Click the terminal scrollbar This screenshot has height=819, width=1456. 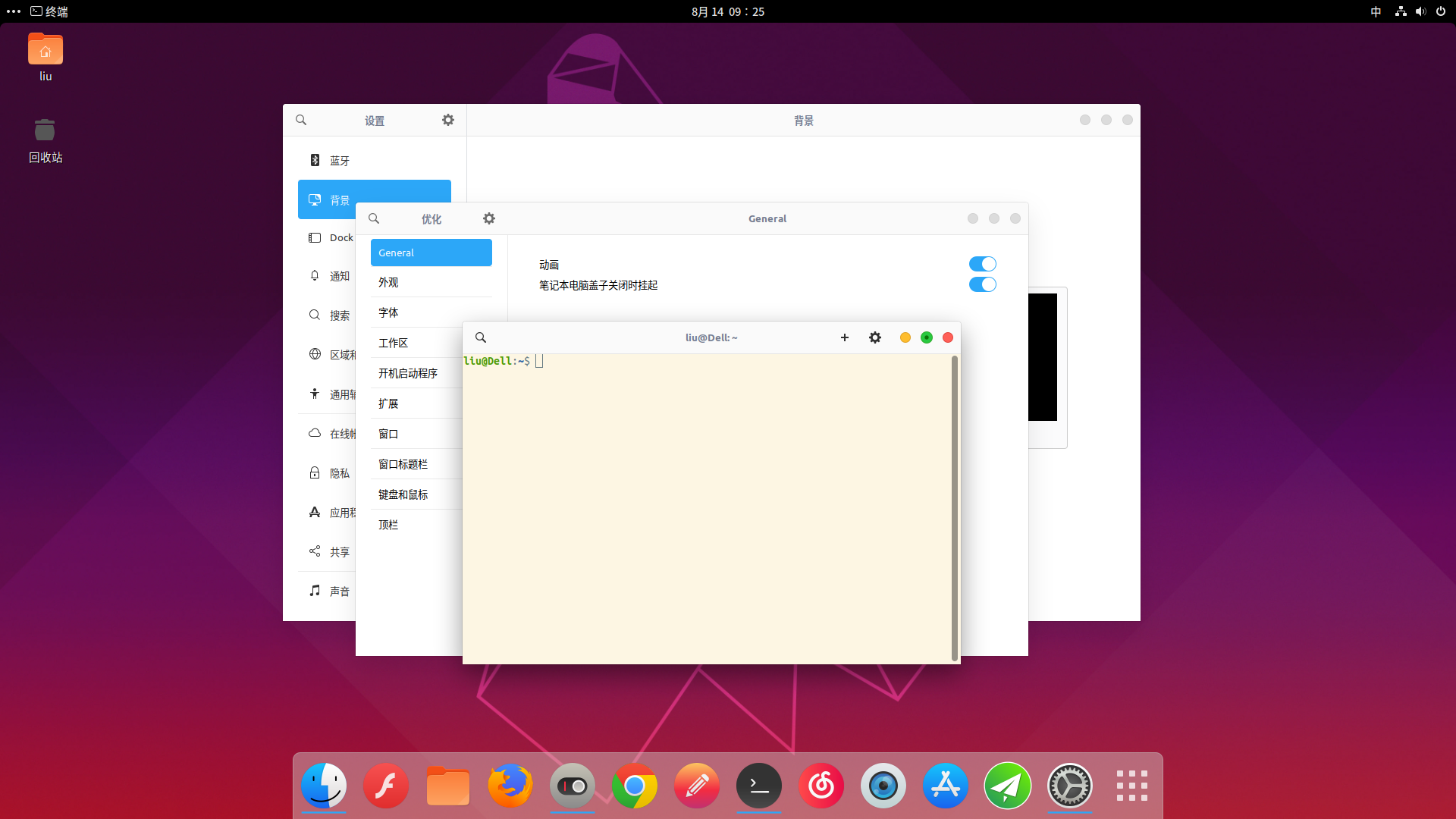point(954,508)
